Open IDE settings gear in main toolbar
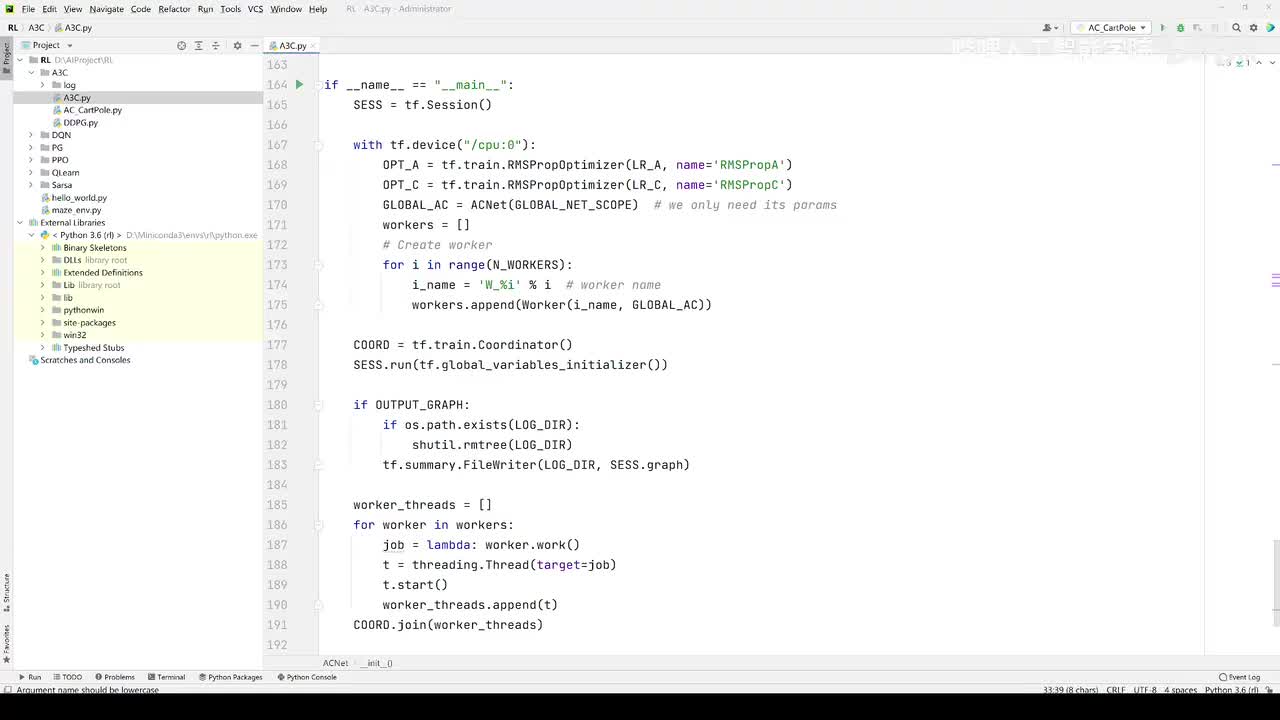Image resolution: width=1280 pixels, height=720 pixels. (x=1253, y=28)
